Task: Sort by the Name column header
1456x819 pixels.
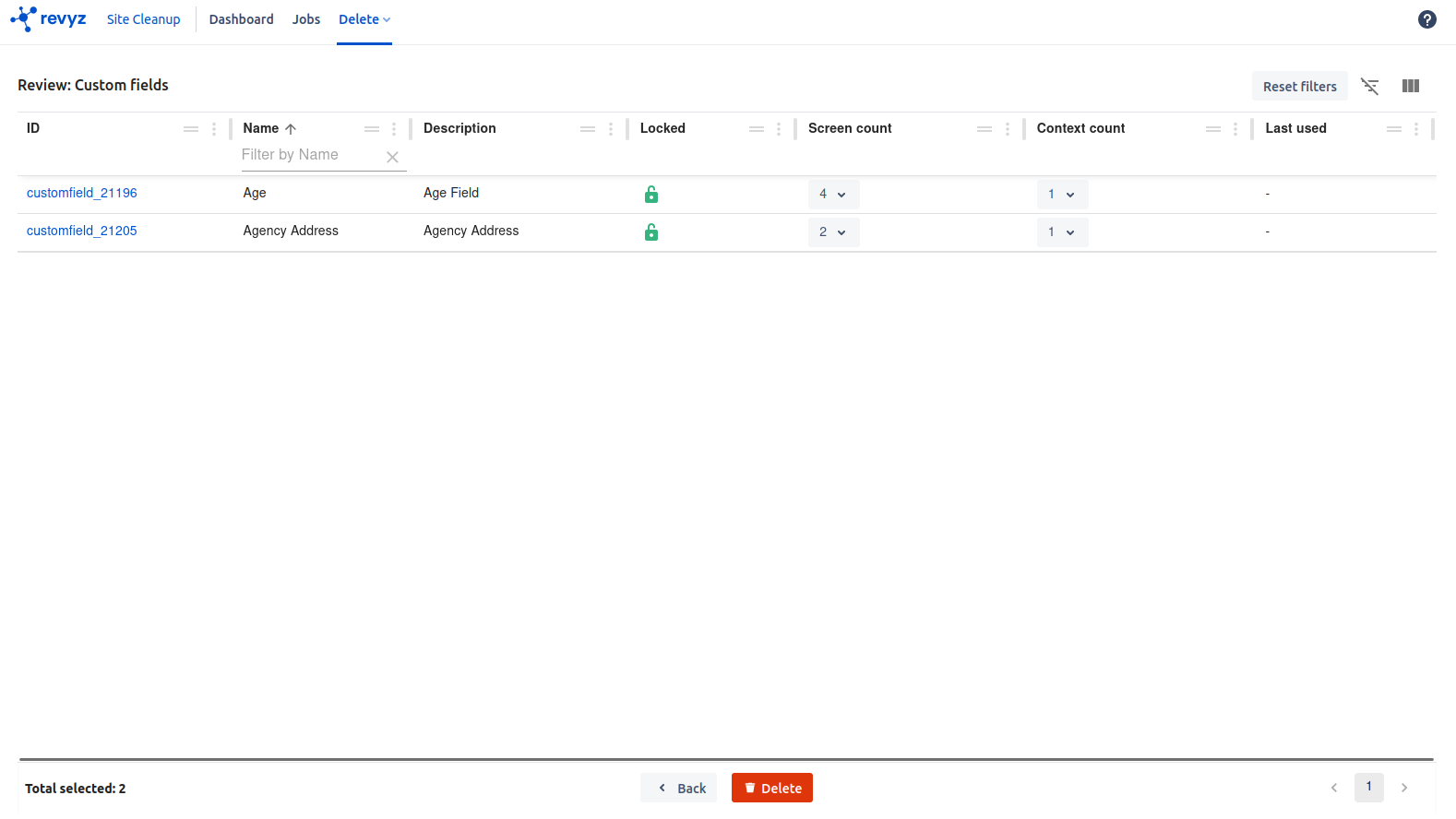Action: click(x=261, y=128)
